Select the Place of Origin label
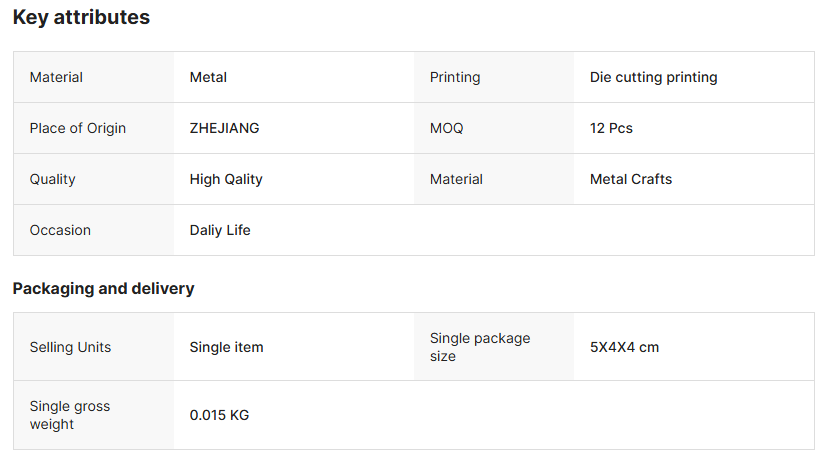The width and height of the screenshot is (823, 460). pyautogui.click(x=78, y=128)
